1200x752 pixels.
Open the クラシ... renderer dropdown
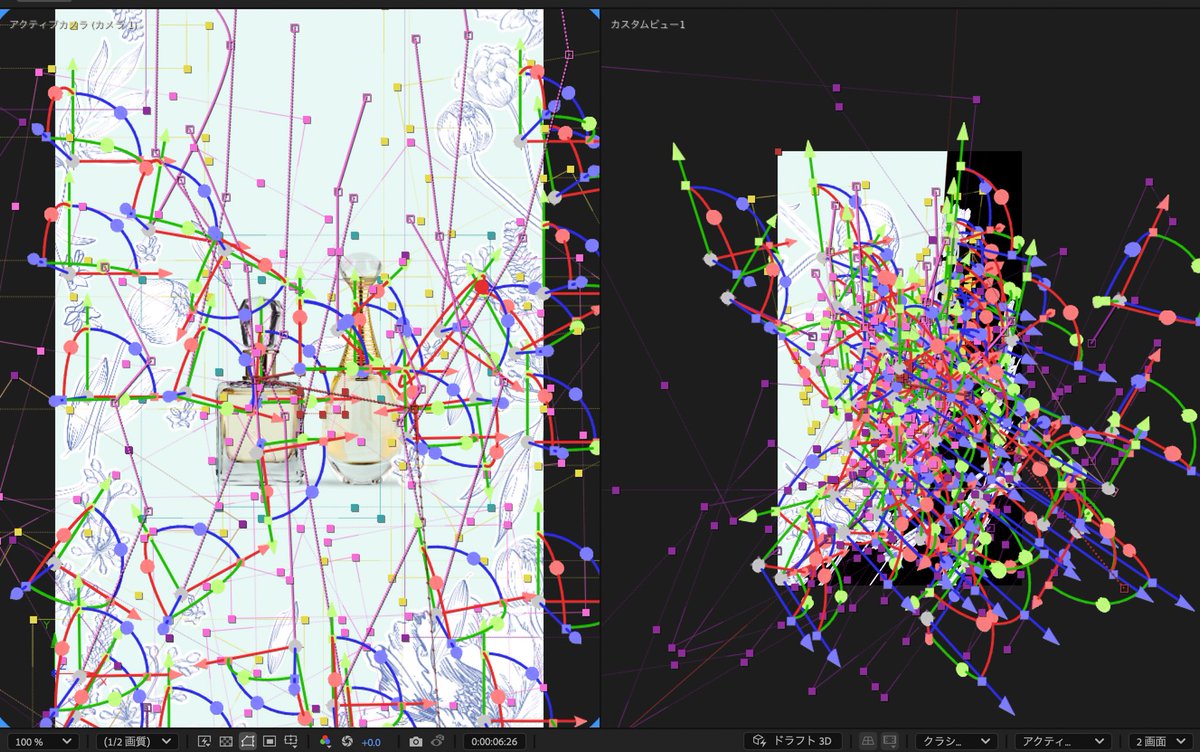pos(957,742)
